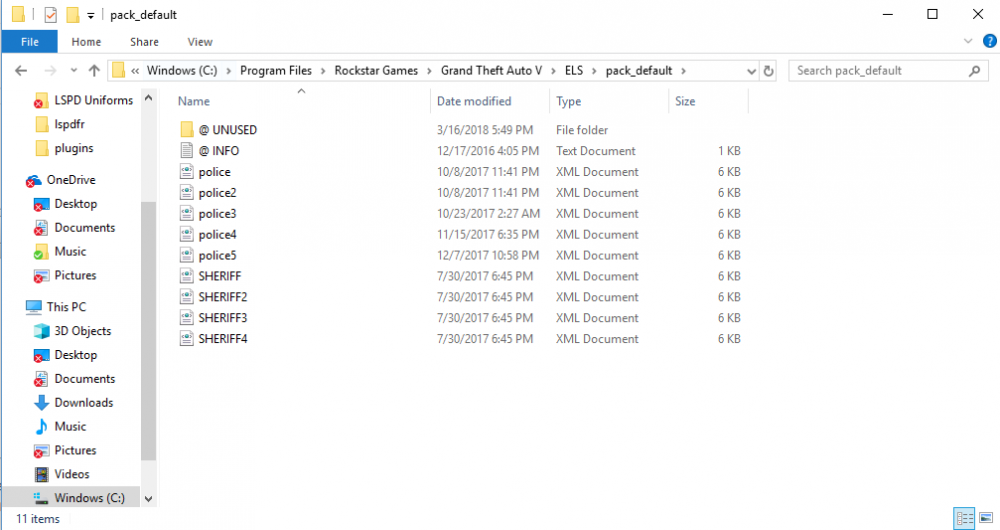
Task: Select the SHERIFF2 XML file
Action: (222, 297)
